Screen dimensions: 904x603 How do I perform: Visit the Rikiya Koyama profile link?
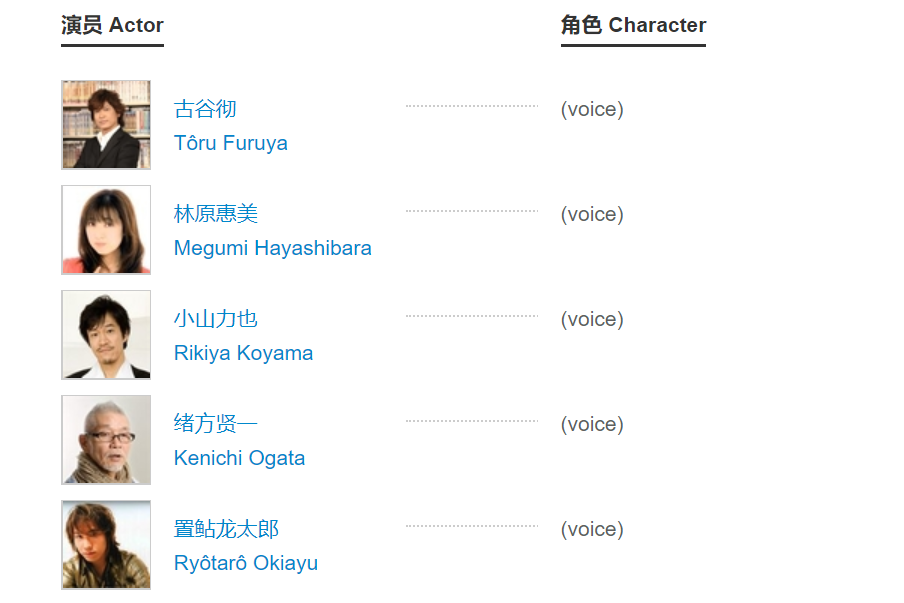tap(243, 353)
